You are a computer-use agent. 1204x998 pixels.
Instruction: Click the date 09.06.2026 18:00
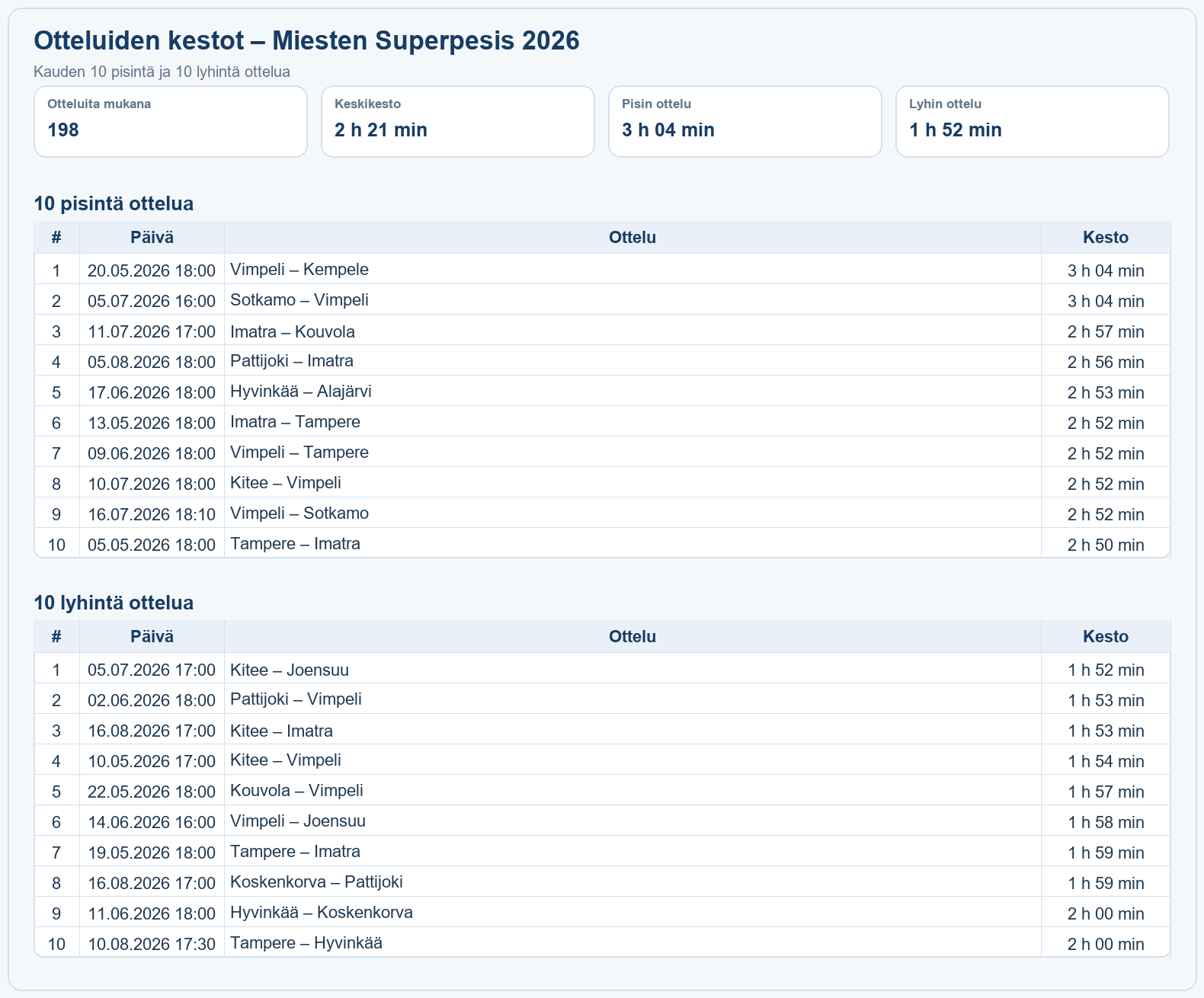(152, 453)
